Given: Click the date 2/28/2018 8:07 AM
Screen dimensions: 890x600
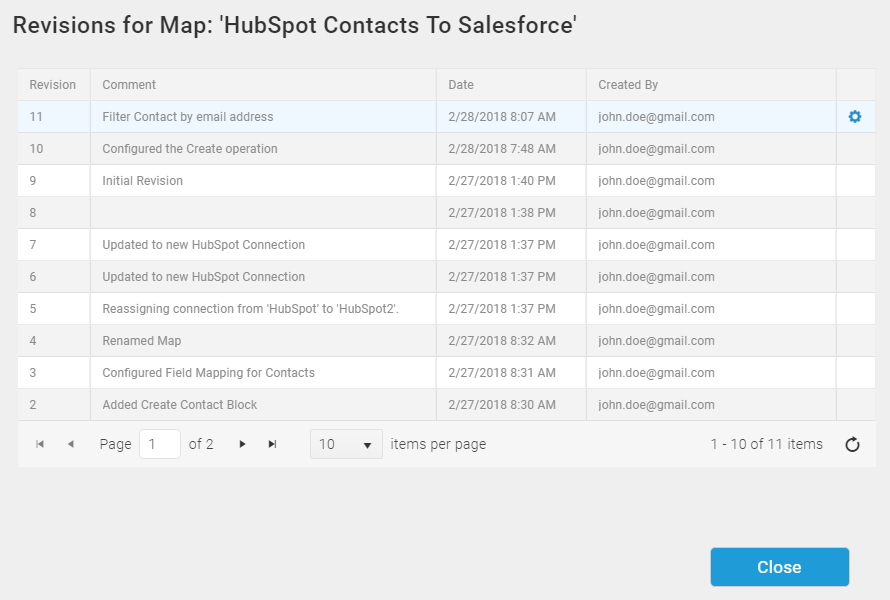Looking at the screenshot, I should pyautogui.click(x=502, y=116).
